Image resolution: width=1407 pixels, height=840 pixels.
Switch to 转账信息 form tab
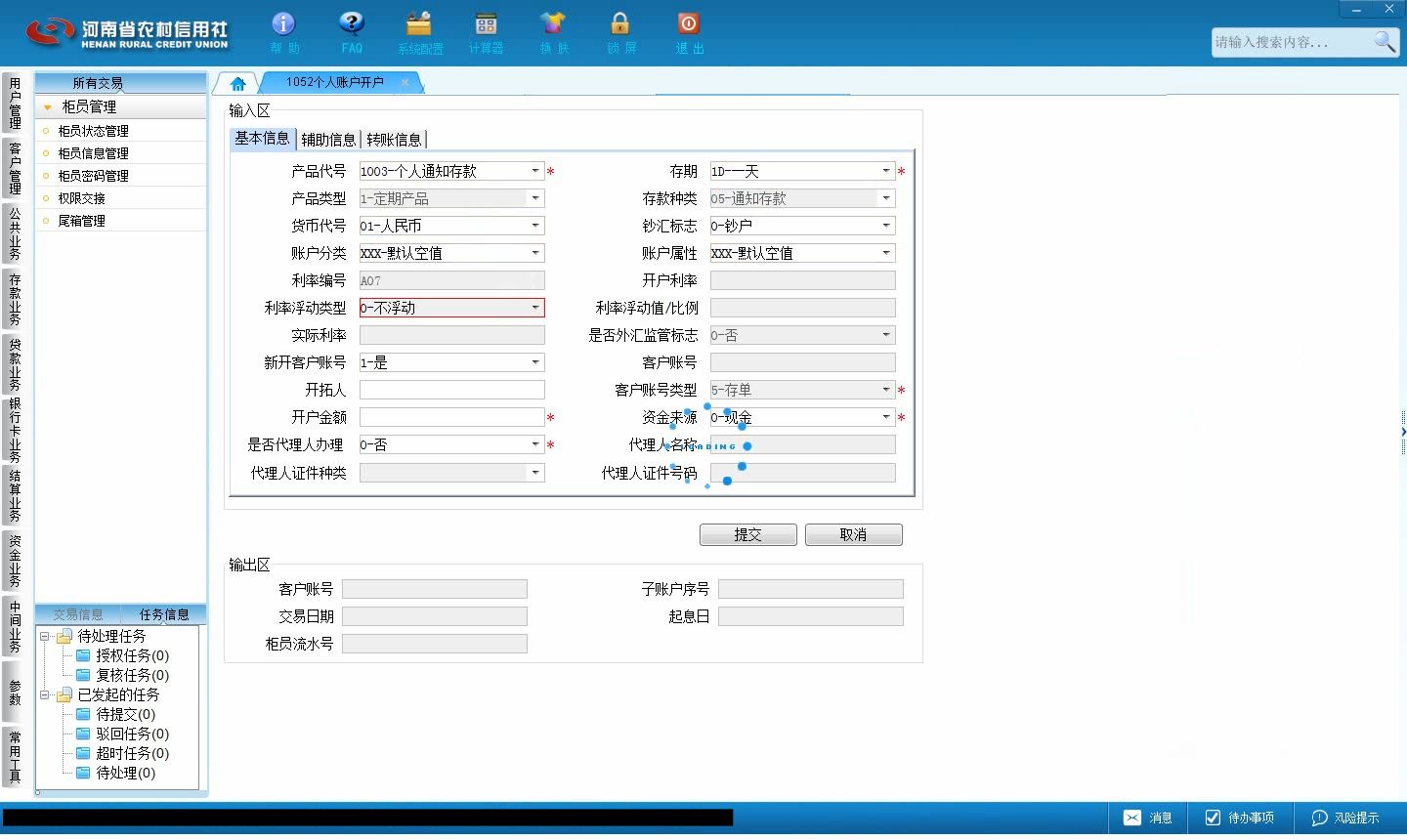click(x=394, y=140)
